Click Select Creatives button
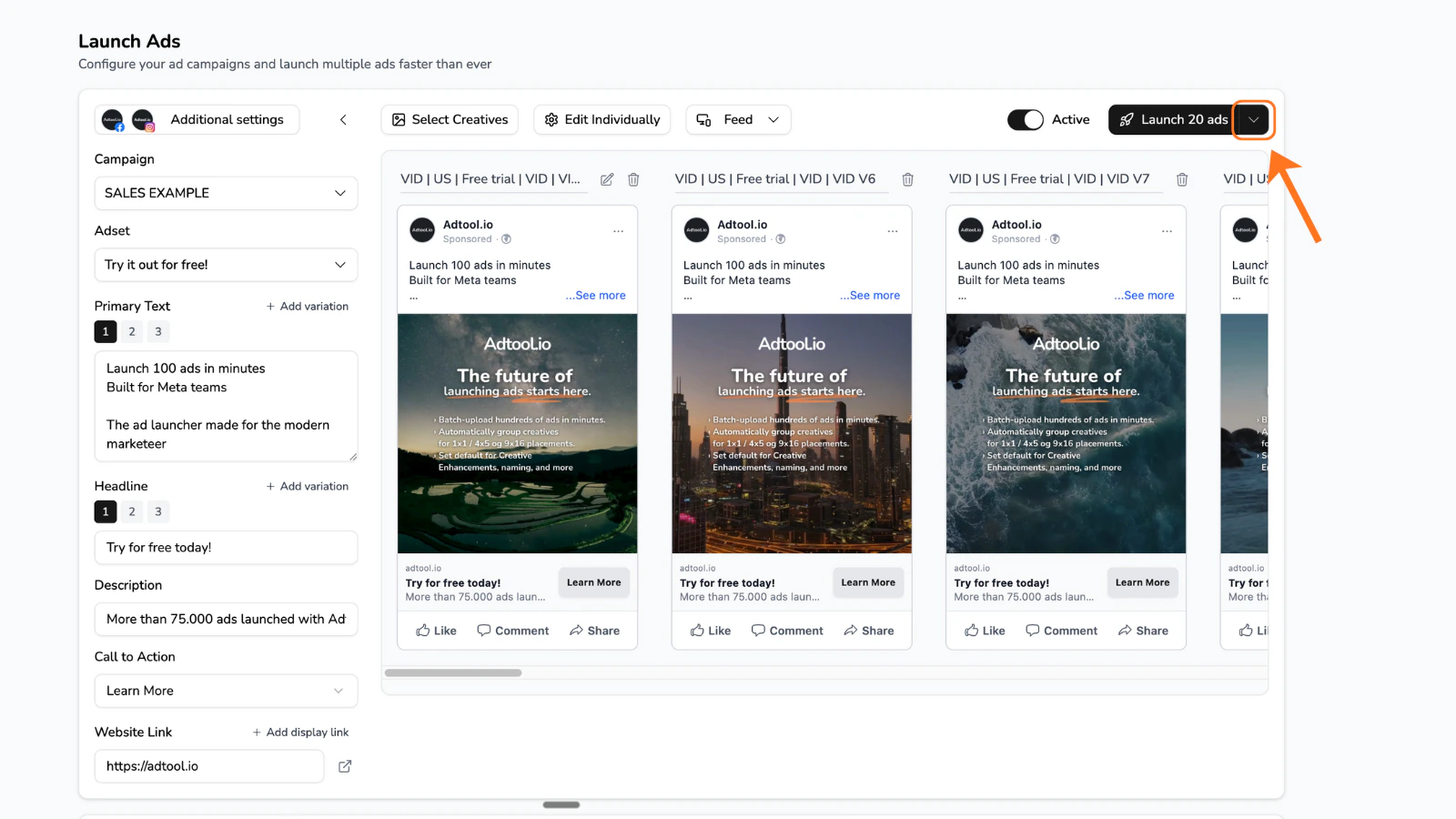 (450, 120)
